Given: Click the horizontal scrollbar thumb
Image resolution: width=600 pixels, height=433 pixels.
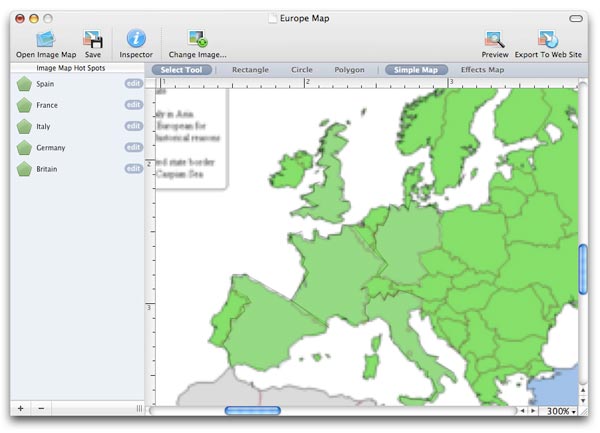Looking at the screenshot, I should [x=253, y=411].
